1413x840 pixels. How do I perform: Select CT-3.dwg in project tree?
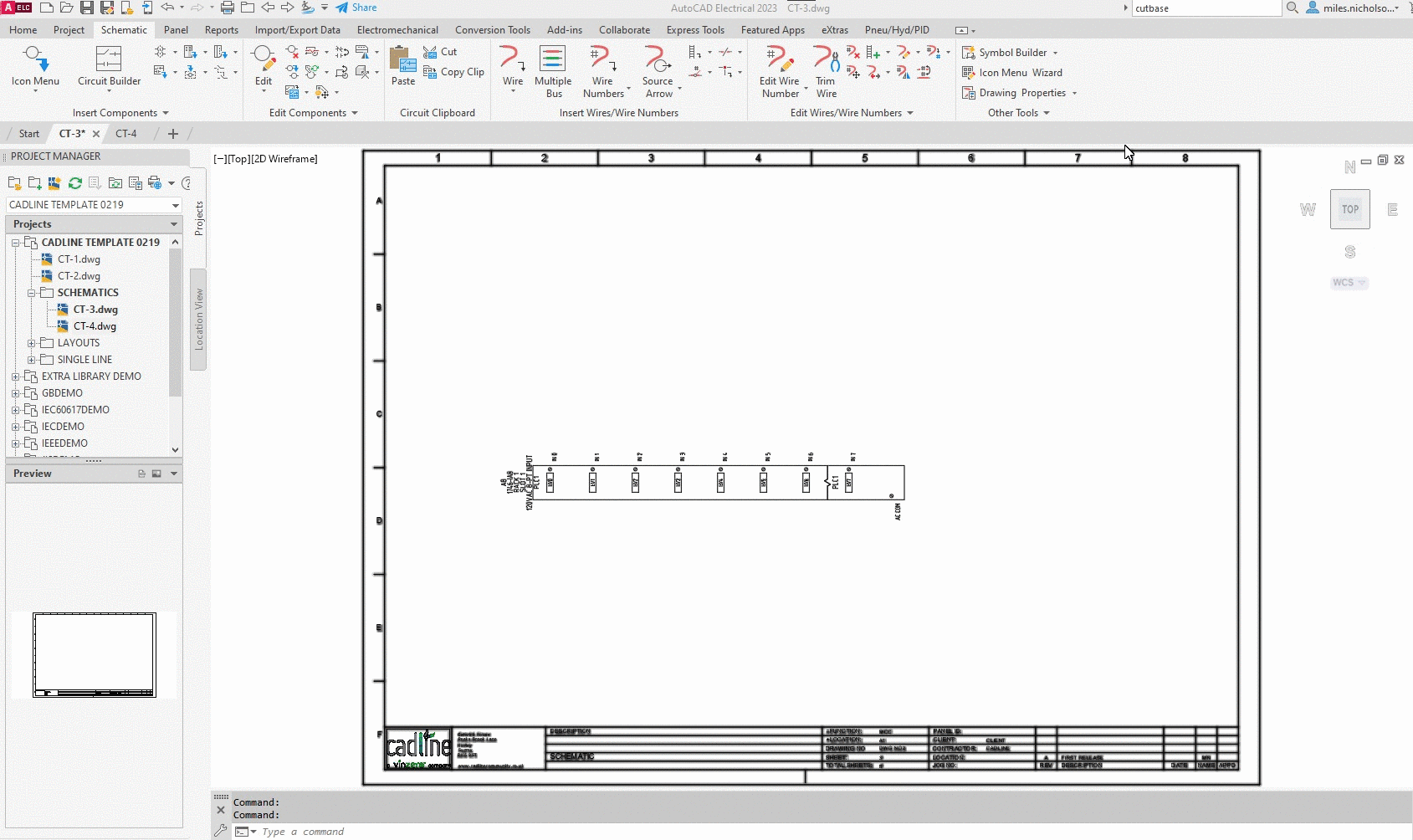point(95,310)
